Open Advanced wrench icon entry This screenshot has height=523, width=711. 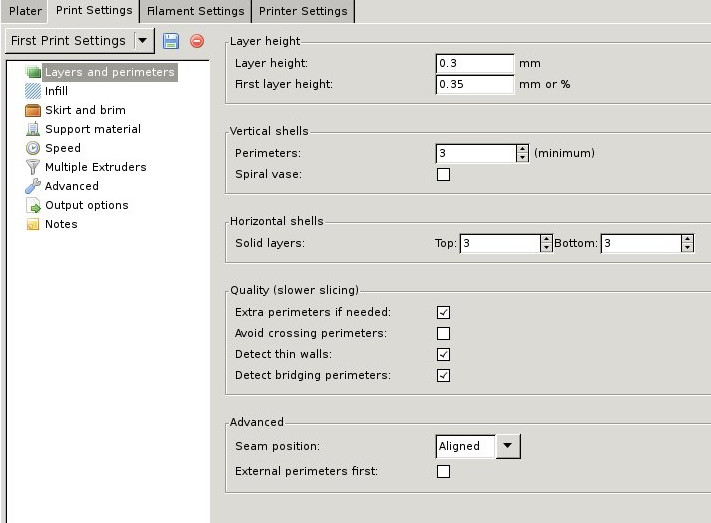(33, 186)
